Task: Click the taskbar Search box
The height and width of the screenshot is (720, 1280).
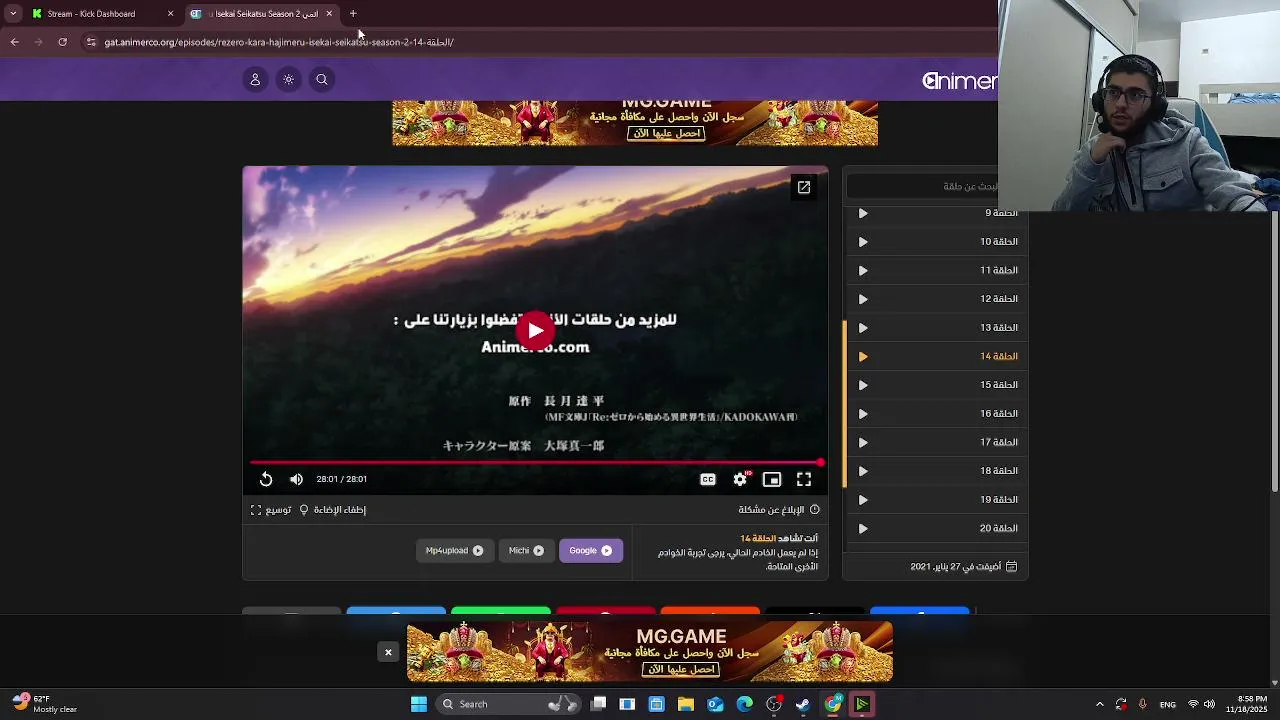Action: click(510, 704)
